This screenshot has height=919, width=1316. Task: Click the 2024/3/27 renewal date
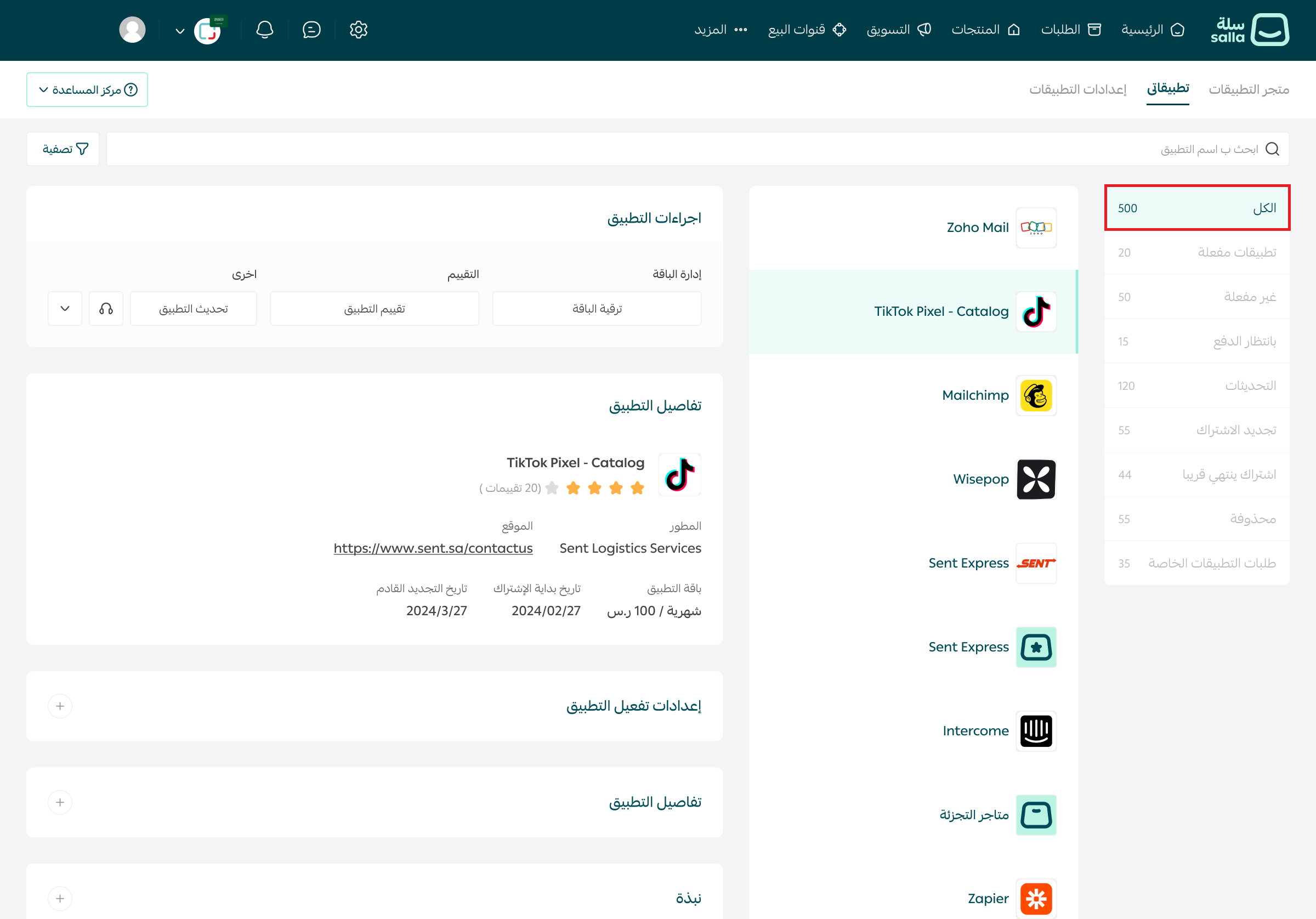436,610
